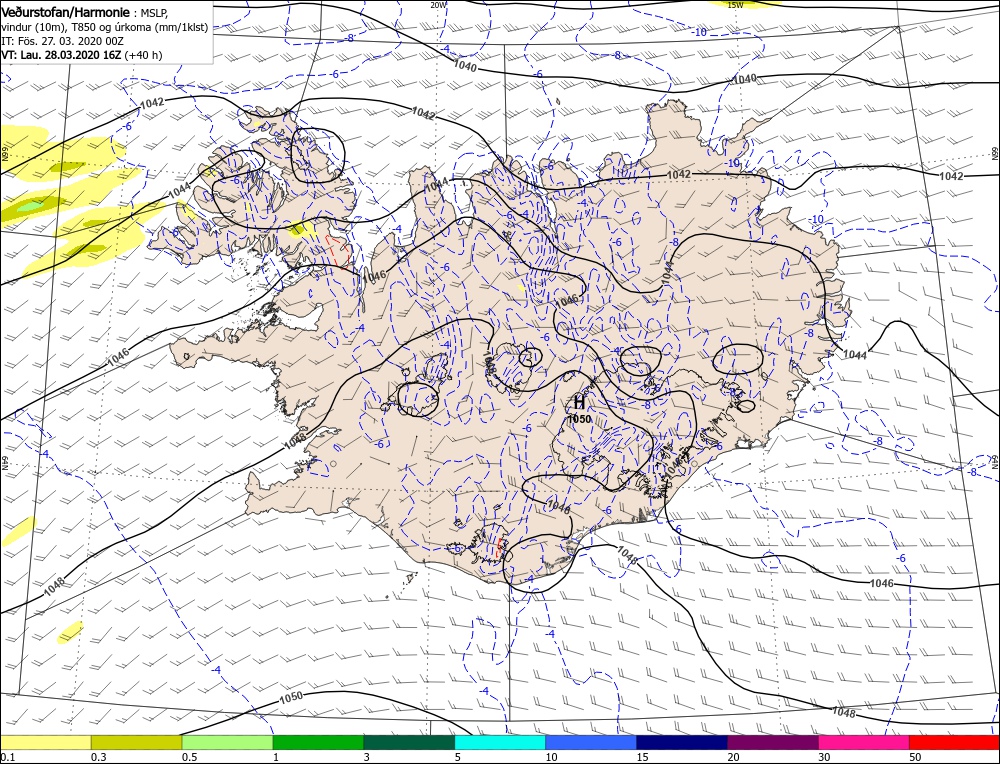Click the 1050 value beneath the H marker

coord(580,419)
